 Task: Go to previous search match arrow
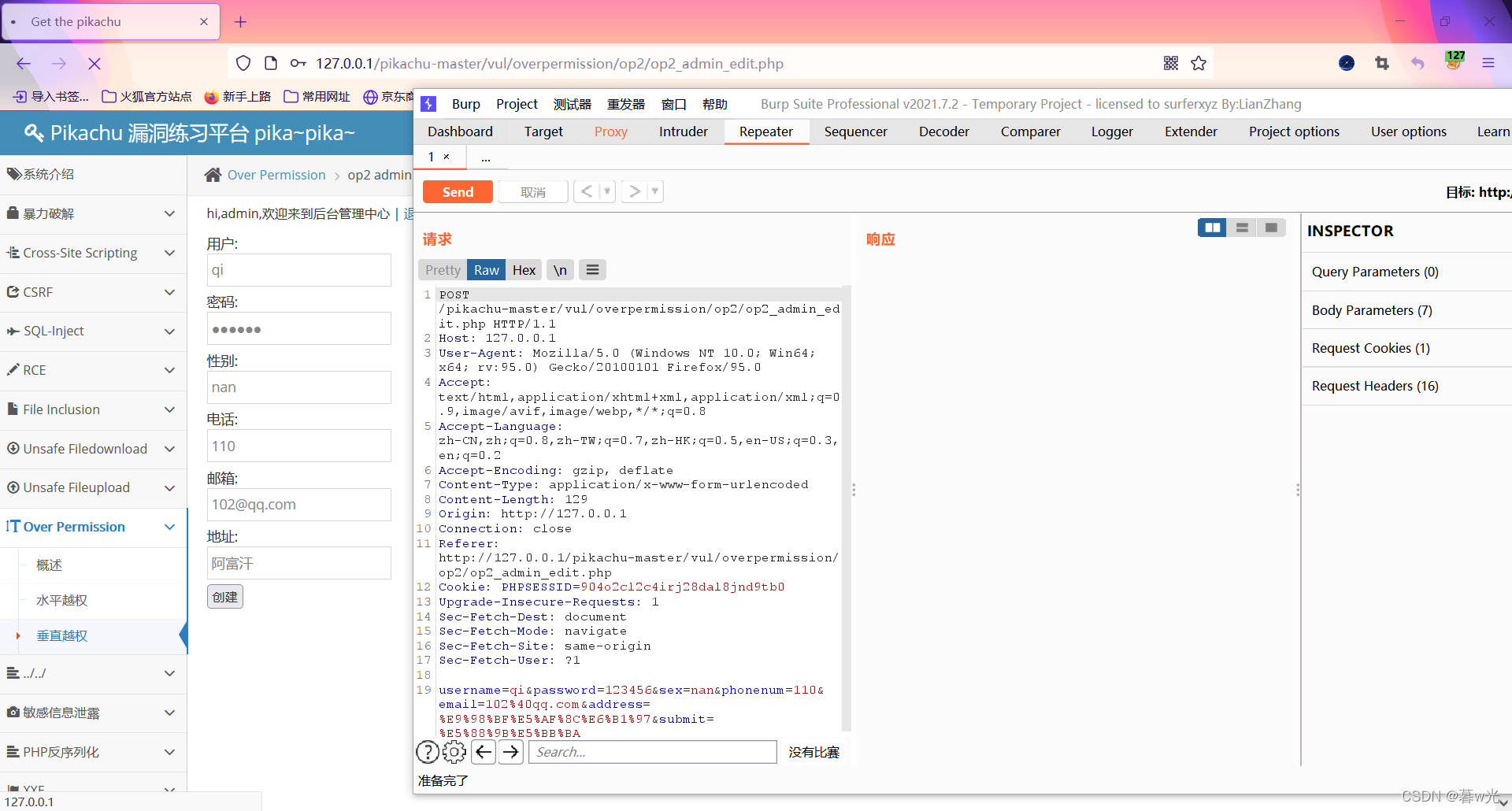[484, 752]
